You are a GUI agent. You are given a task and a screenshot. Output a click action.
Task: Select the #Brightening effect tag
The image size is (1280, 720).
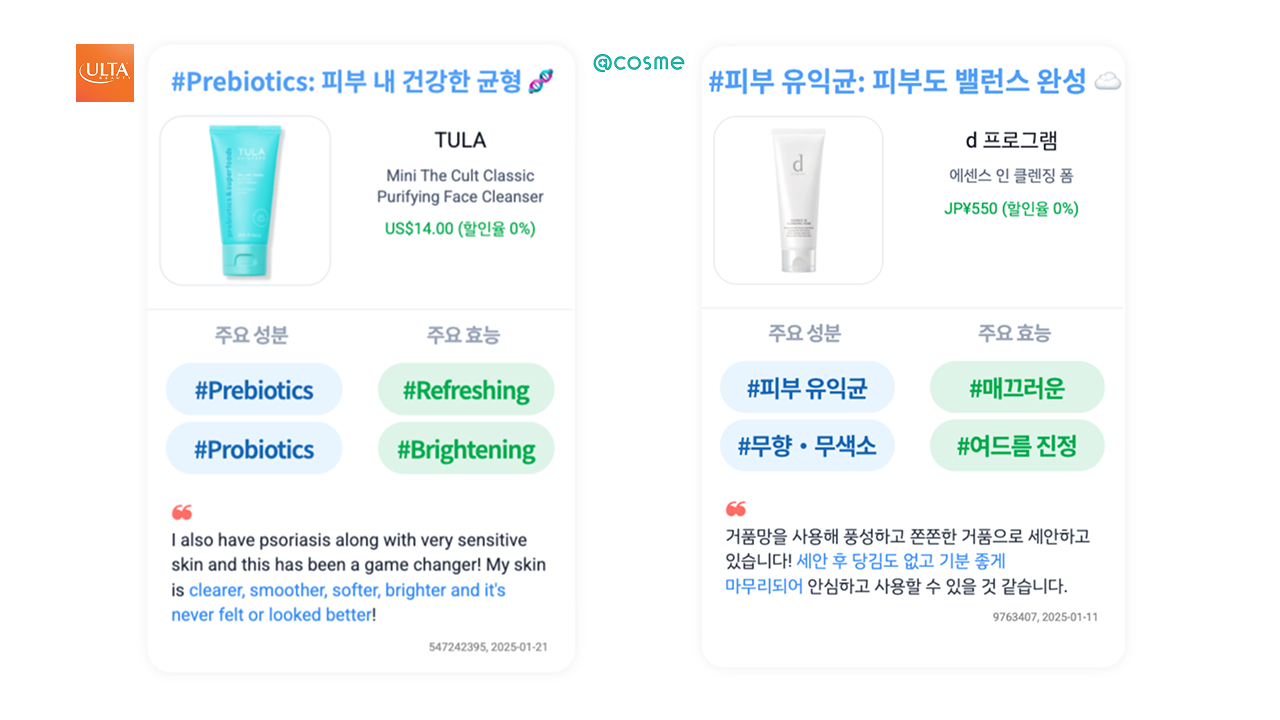(466, 449)
